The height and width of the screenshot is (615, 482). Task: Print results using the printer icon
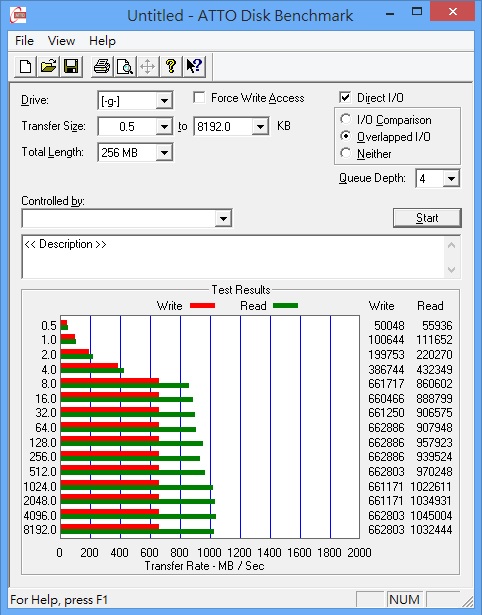[x=102, y=66]
